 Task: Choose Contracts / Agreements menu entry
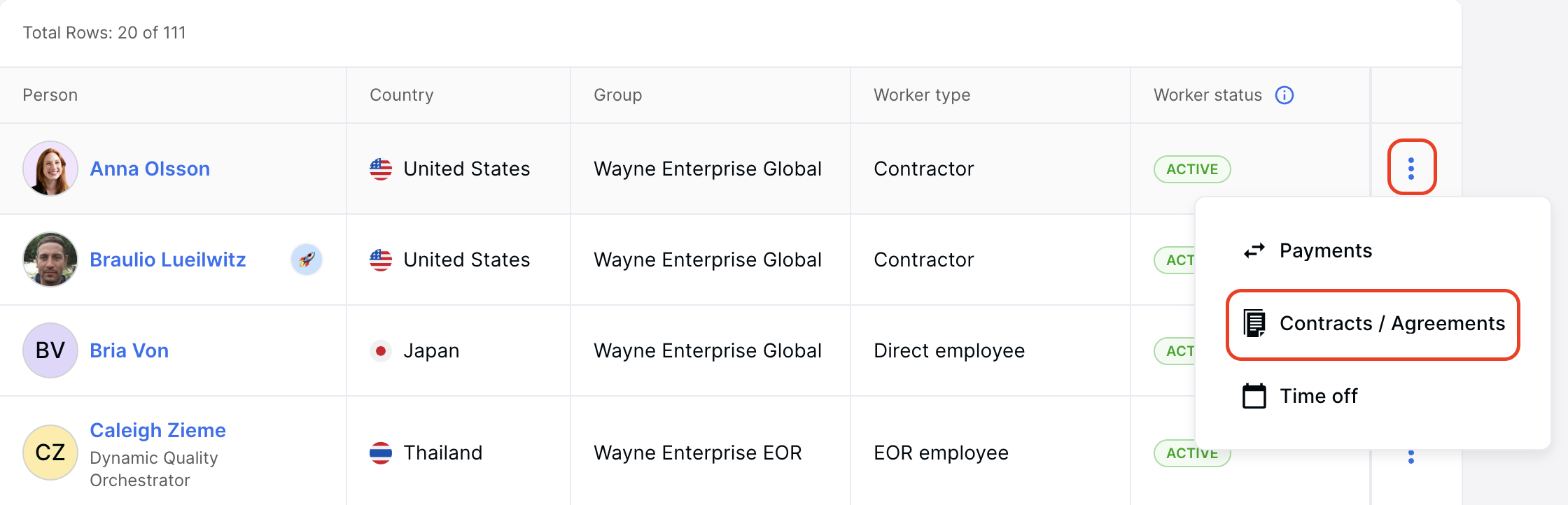pos(1392,323)
